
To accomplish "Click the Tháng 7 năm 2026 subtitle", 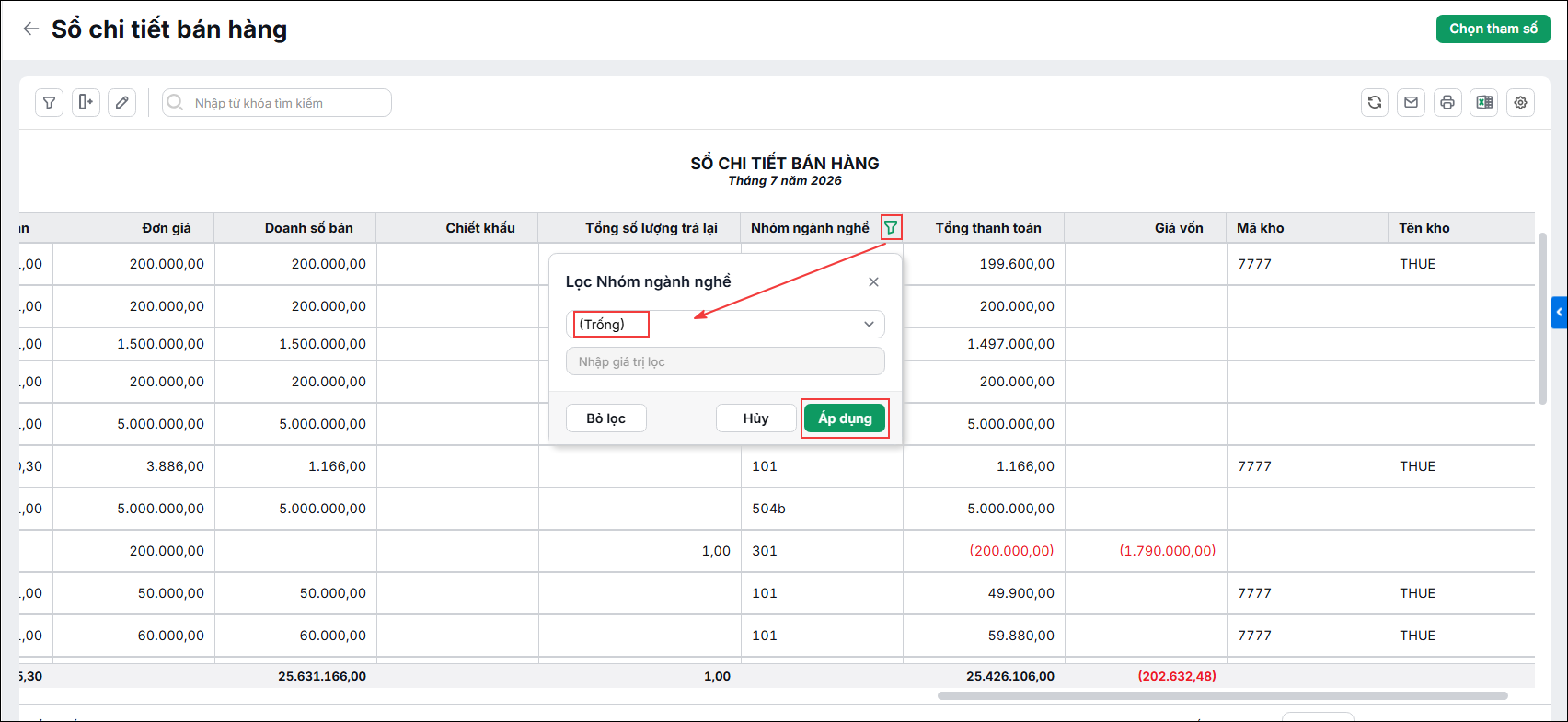I will pyautogui.click(x=785, y=181).
